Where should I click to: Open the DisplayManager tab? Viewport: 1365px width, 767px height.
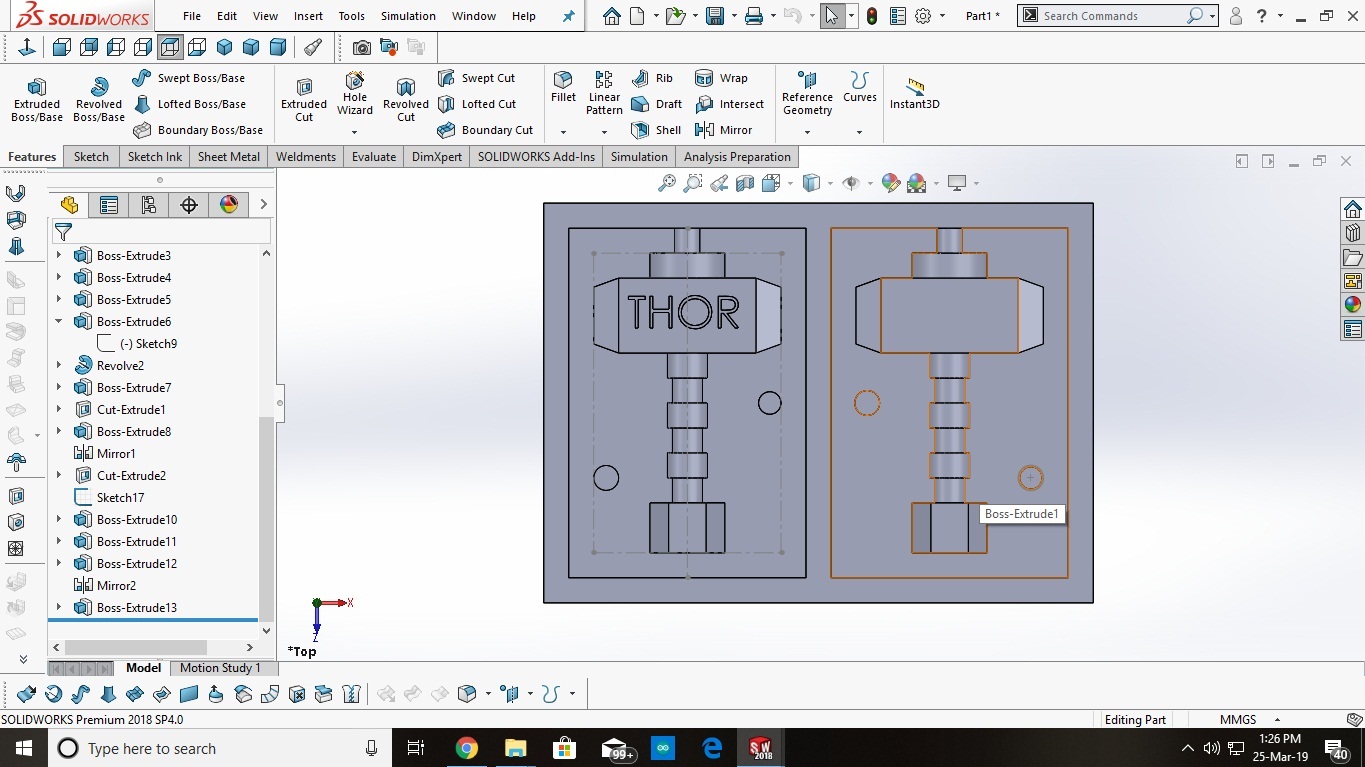click(x=229, y=205)
